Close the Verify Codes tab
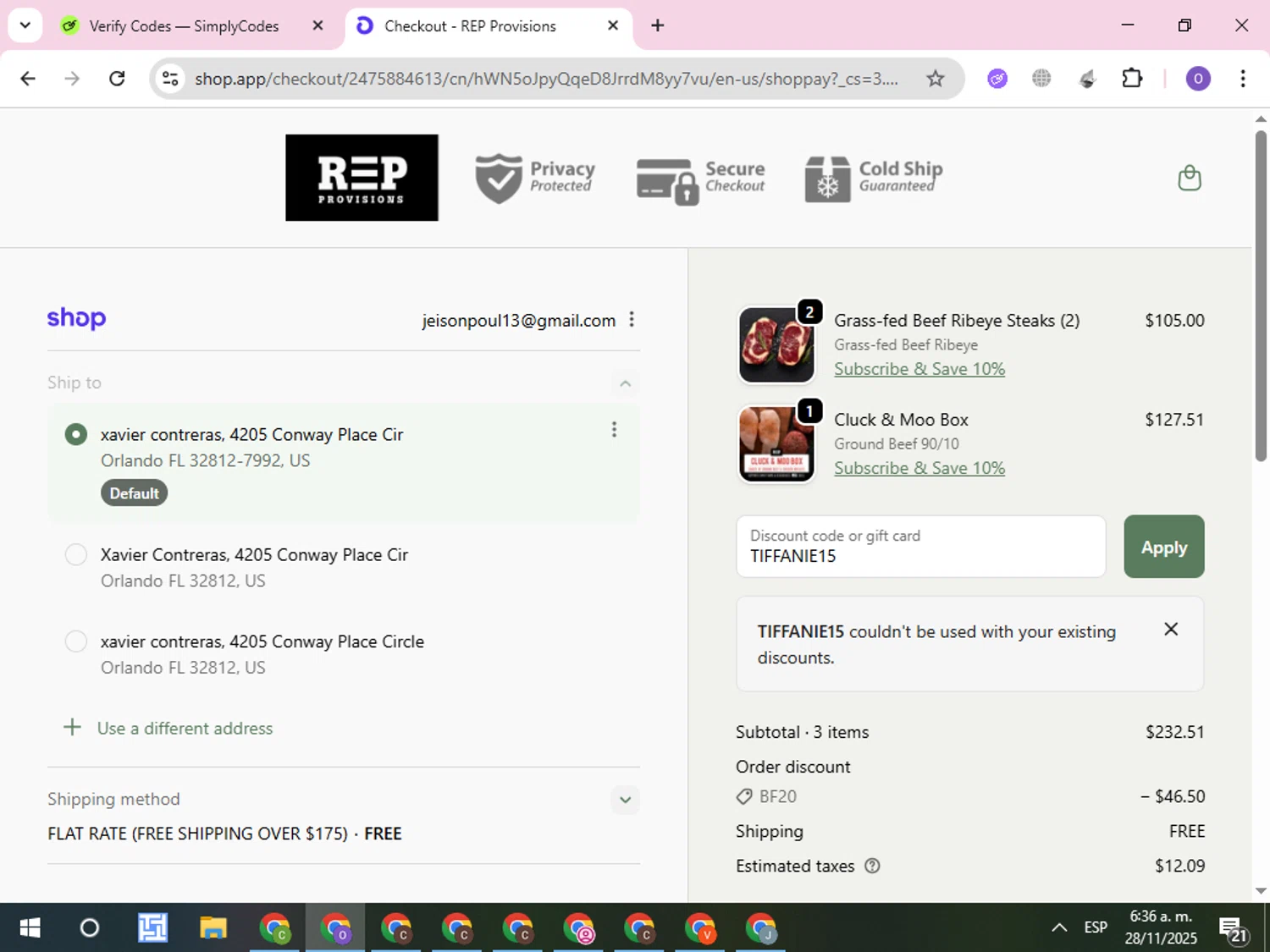Viewport: 1270px width, 952px height. (x=317, y=25)
